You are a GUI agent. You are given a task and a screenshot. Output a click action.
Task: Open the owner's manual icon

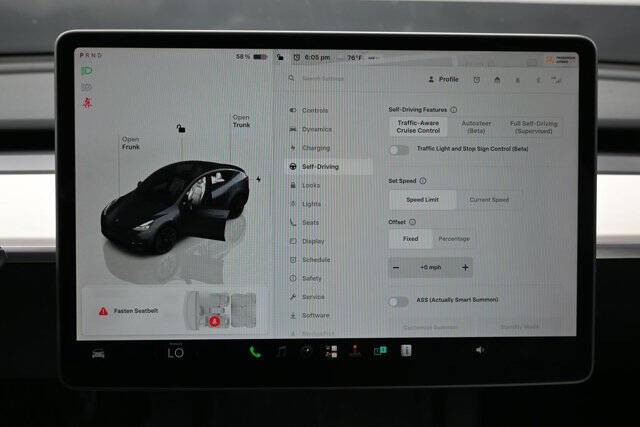[x=406, y=351]
